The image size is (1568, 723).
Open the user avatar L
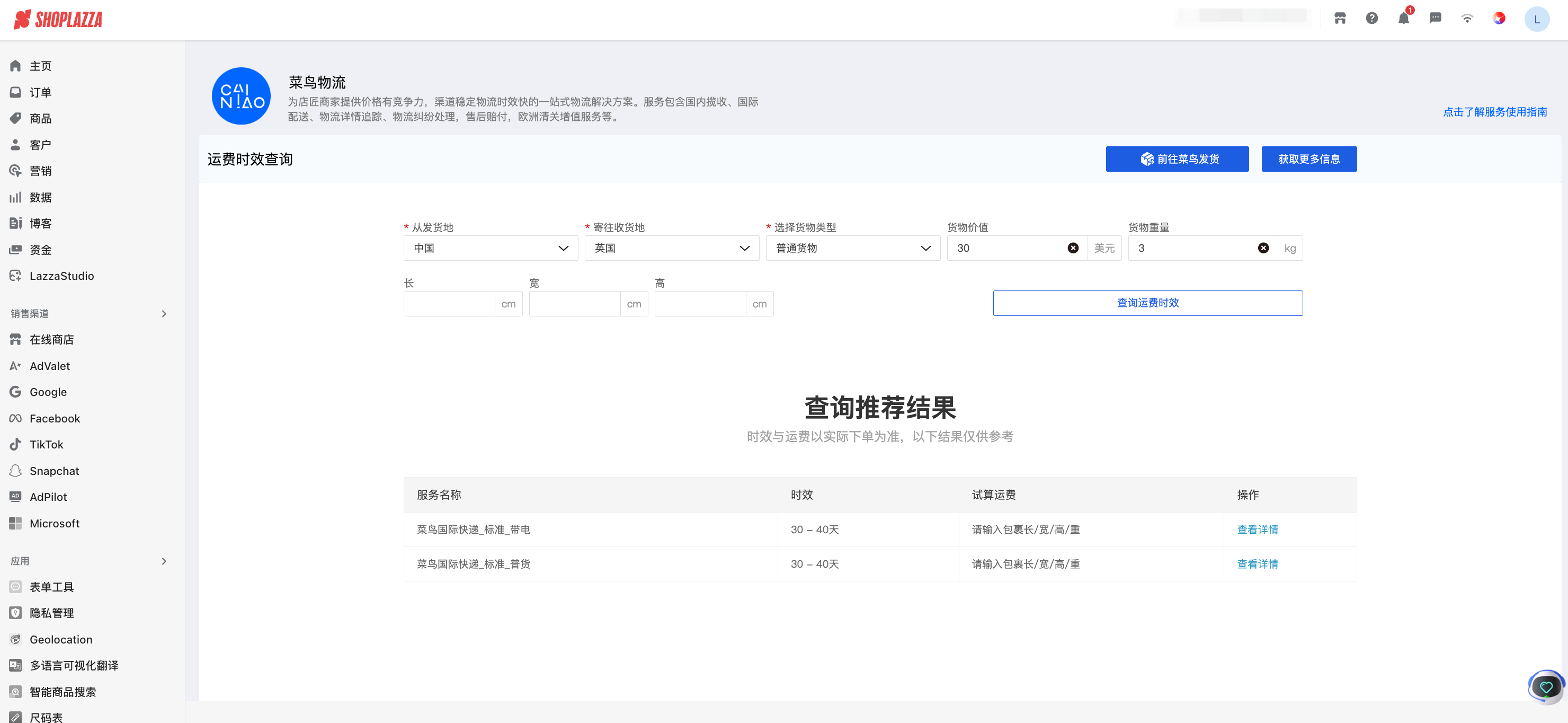[1536, 19]
